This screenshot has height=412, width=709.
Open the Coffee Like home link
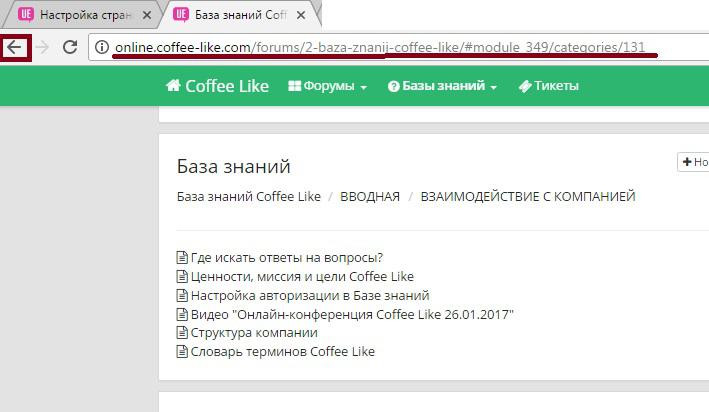217,86
